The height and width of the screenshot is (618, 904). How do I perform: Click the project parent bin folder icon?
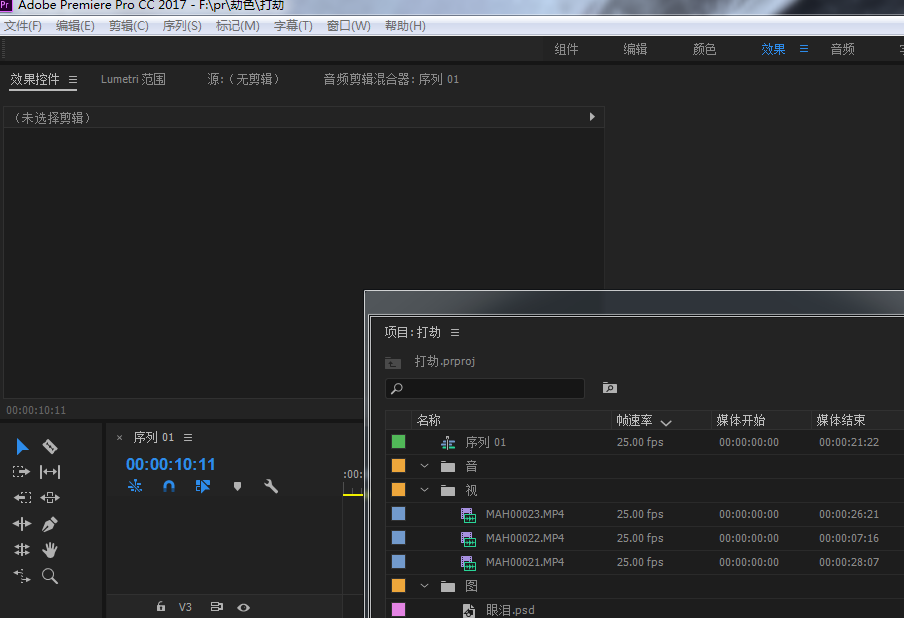point(393,363)
